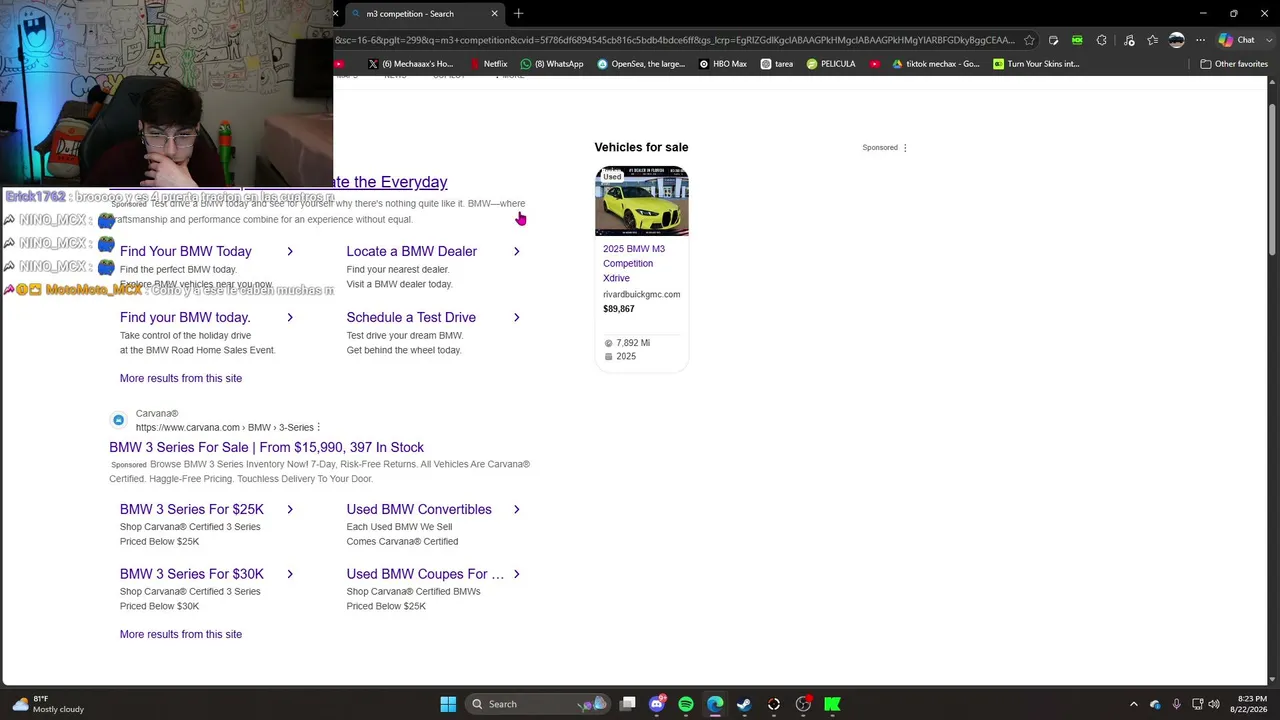This screenshot has height=720, width=1280.
Task: Switch to Microsoft Edge on the taskbar
Action: 715,704
